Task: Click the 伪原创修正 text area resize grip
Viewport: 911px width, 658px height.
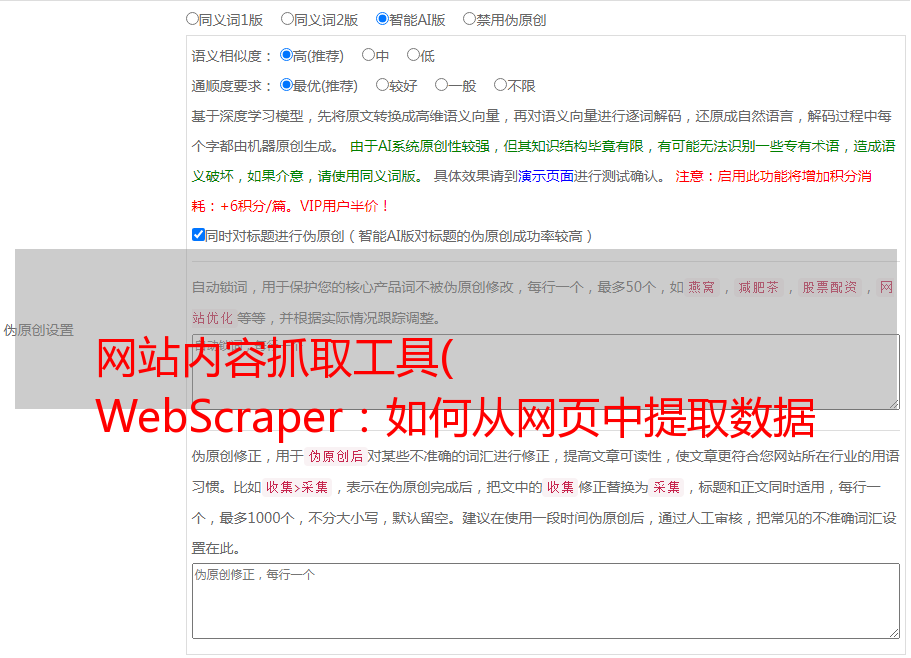Action: [894, 633]
